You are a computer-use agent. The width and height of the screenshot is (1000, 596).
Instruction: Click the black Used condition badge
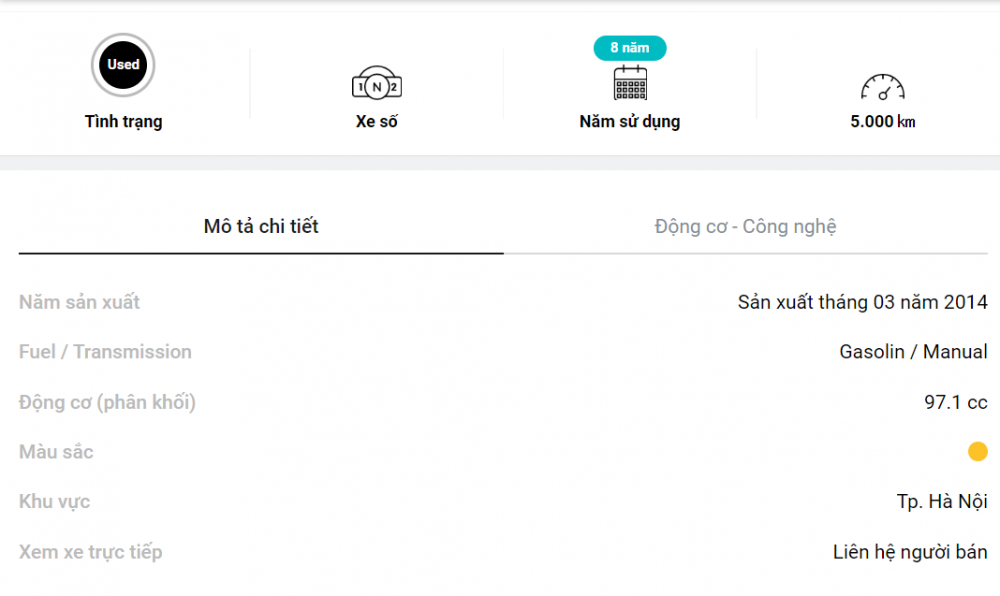coord(123,65)
